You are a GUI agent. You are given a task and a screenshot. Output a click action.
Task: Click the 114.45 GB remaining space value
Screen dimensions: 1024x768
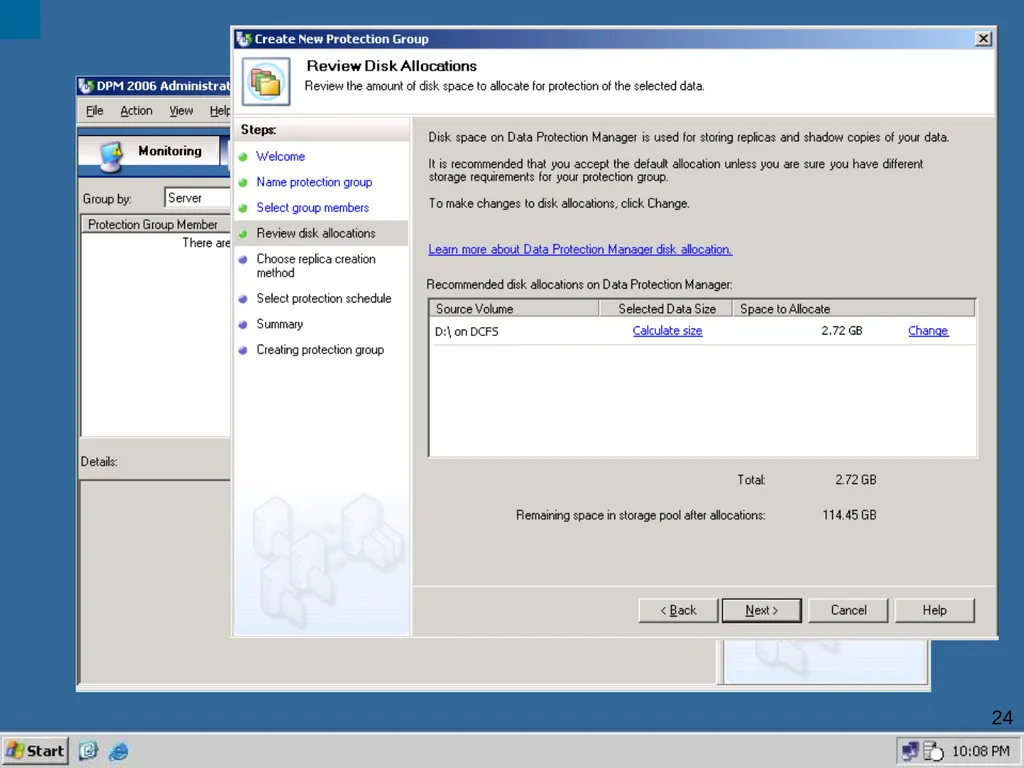point(849,515)
